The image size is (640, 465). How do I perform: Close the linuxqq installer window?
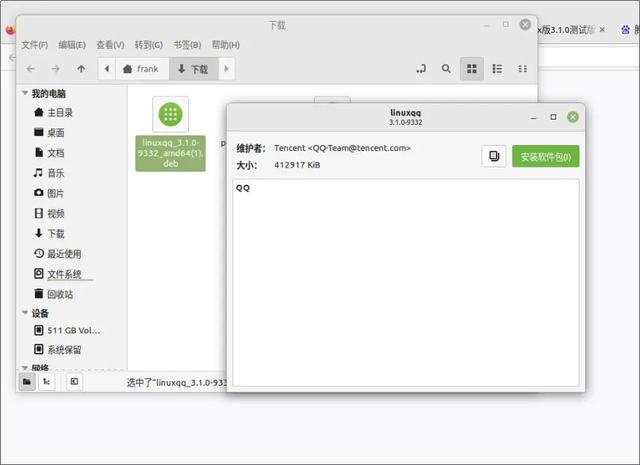pos(573,117)
